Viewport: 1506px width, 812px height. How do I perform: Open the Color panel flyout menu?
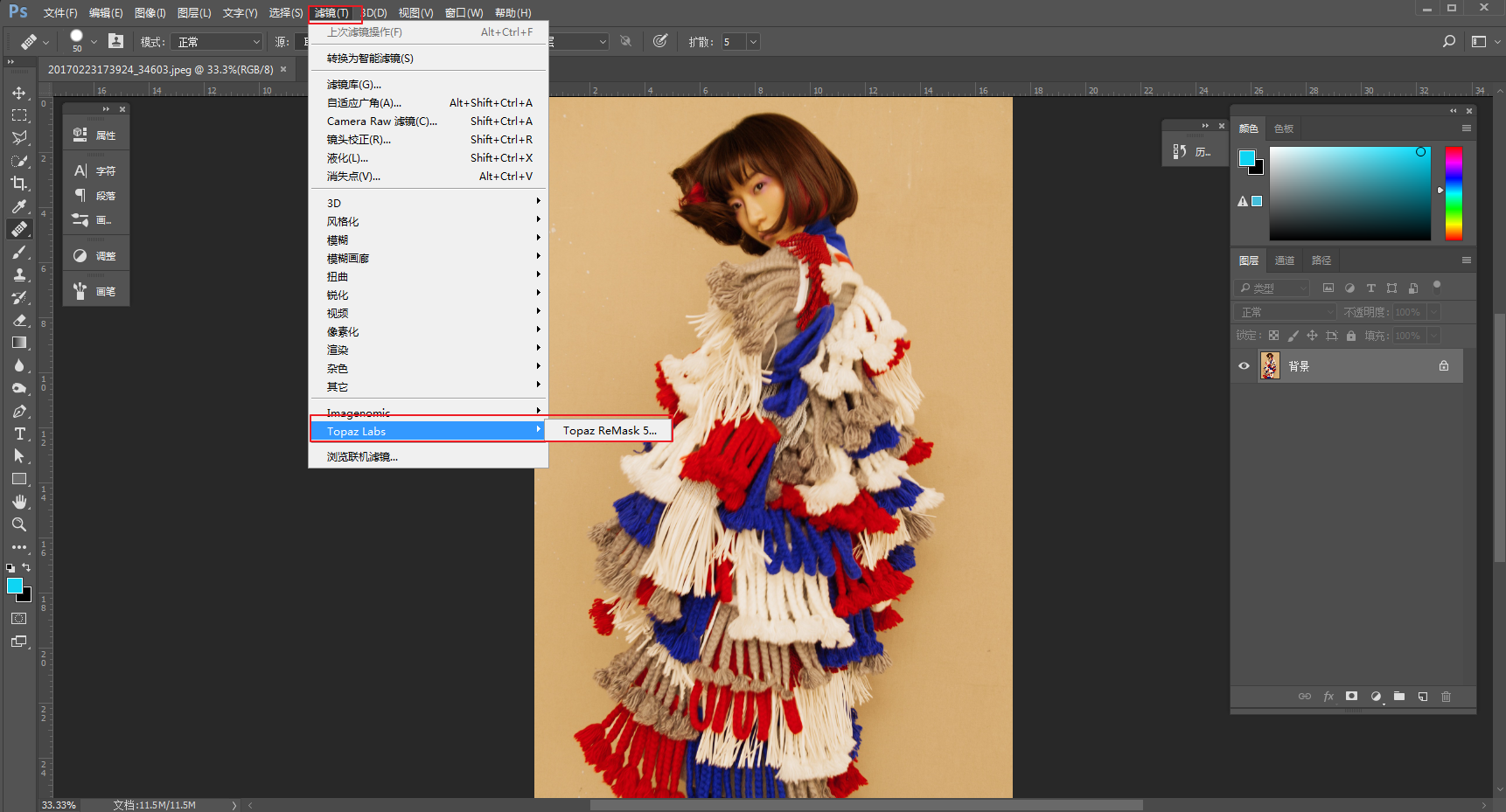click(1467, 128)
